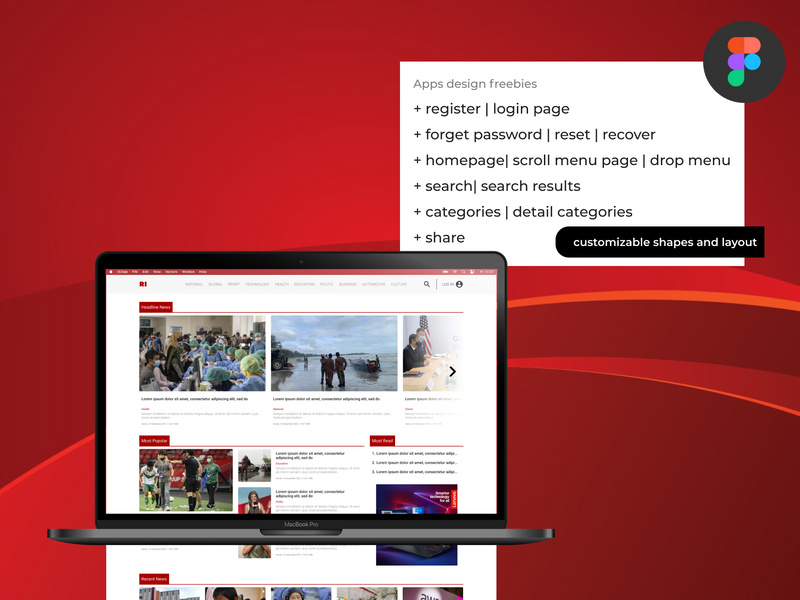The width and height of the screenshot is (800, 600).
Task: Click the Log In user avatar icon
Action: pos(459,284)
